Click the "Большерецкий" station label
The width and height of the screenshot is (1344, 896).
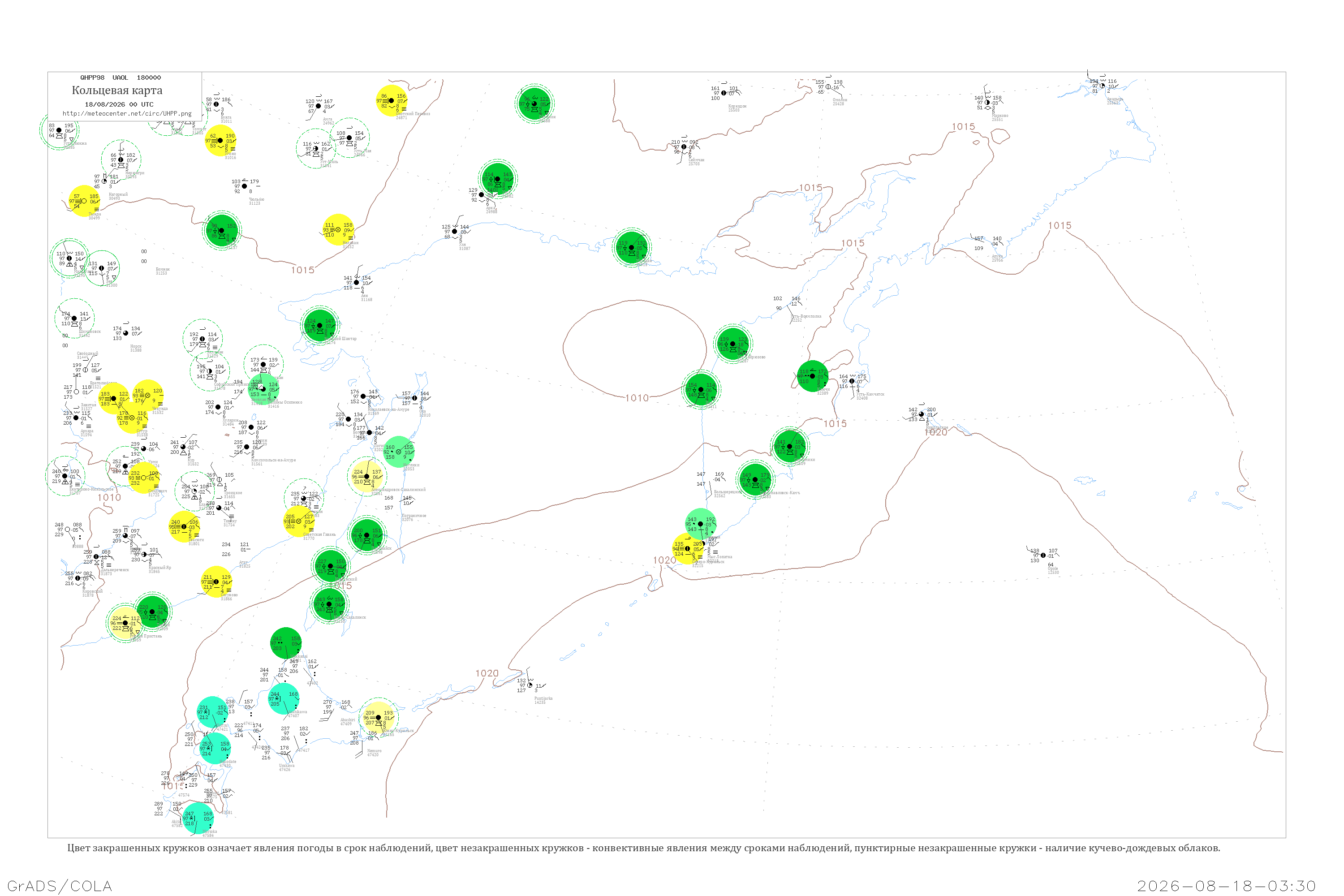[728, 492]
